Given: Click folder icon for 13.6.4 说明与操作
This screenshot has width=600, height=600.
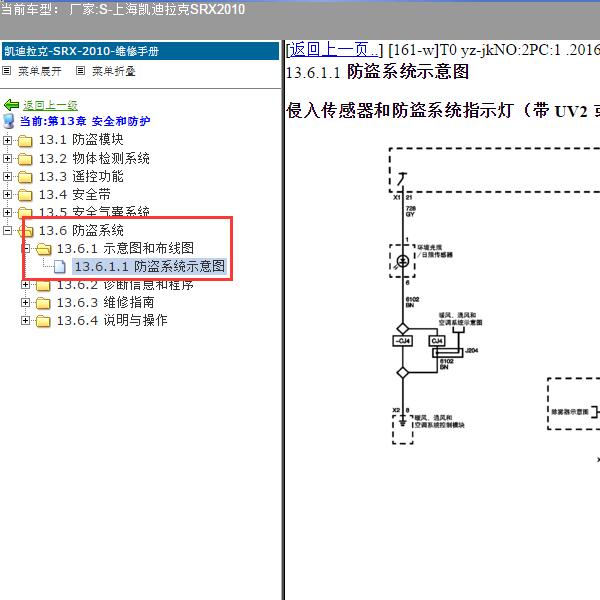Looking at the screenshot, I should tap(43, 321).
